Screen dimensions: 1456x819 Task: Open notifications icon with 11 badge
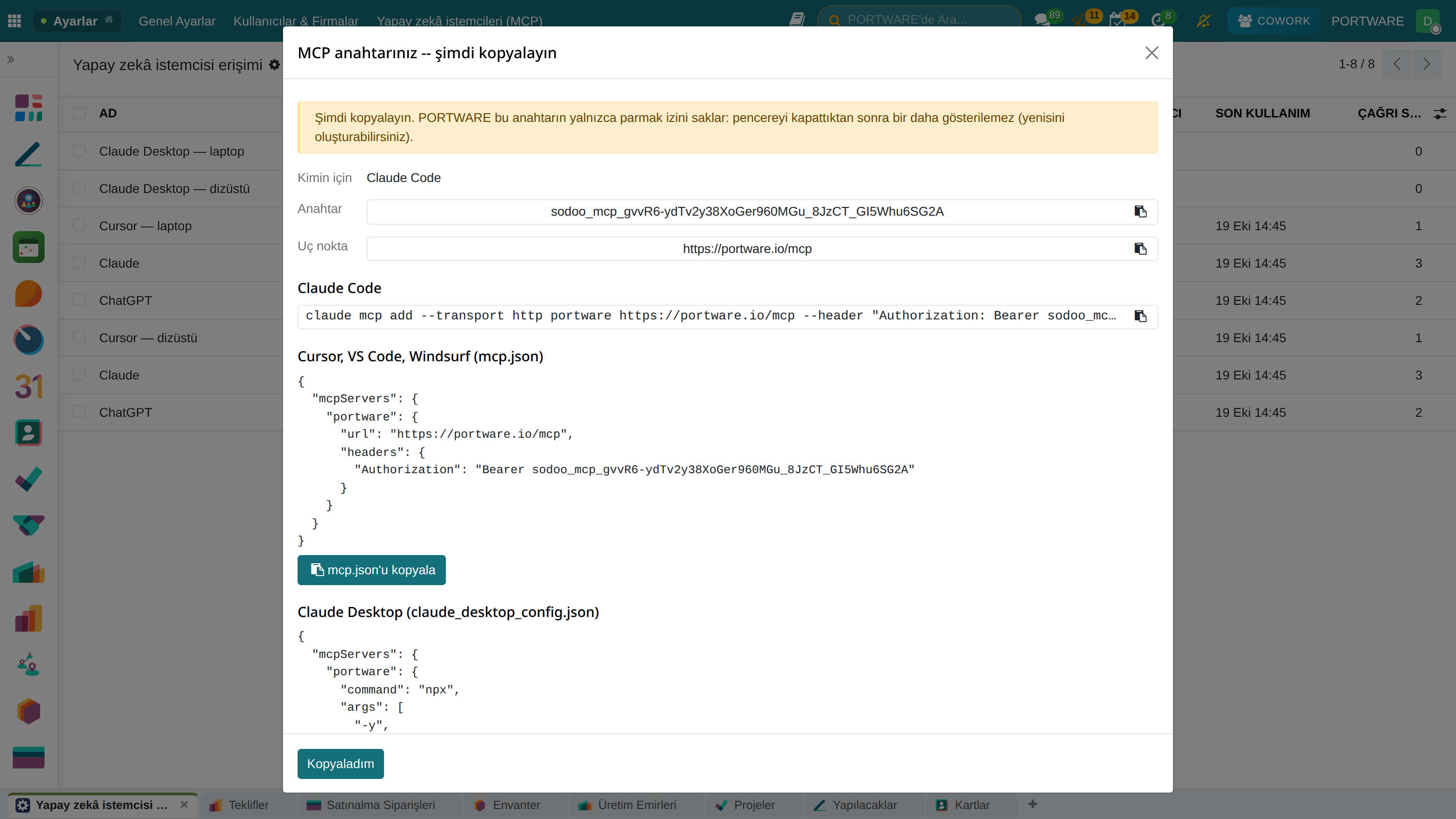click(x=1087, y=19)
